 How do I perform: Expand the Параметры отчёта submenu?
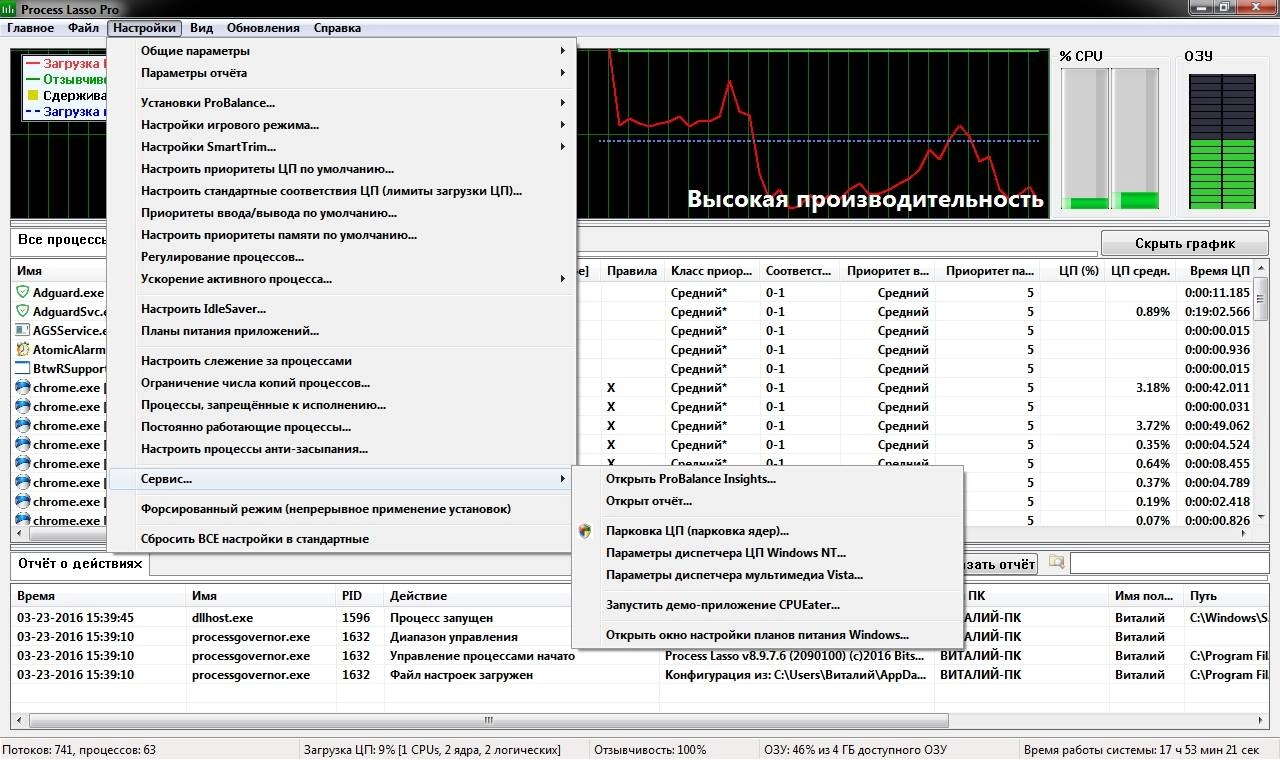(x=342, y=73)
